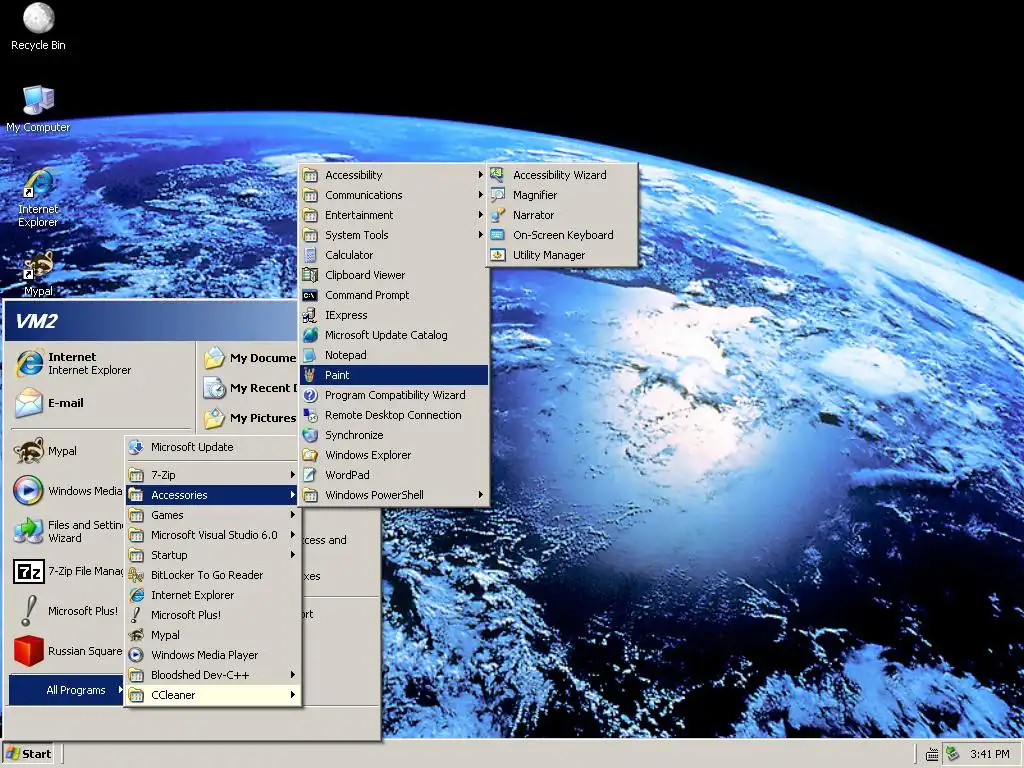Choose Mypal in All Programs list
Image resolution: width=1024 pixels, height=768 pixels.
213,635
